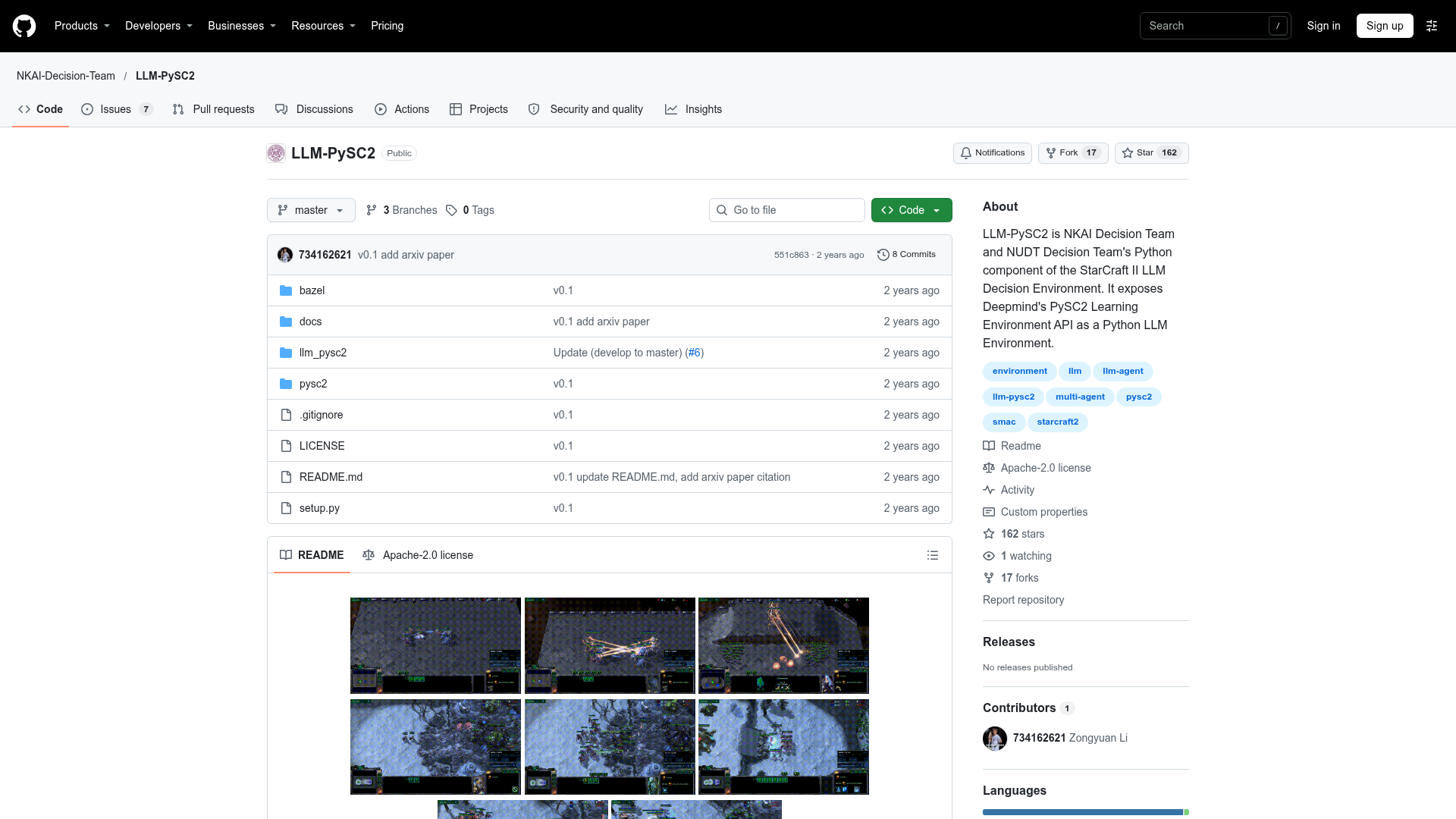Expand the Businesses menu
This screenshot has height=819, width=1456.
click(242, 26)
